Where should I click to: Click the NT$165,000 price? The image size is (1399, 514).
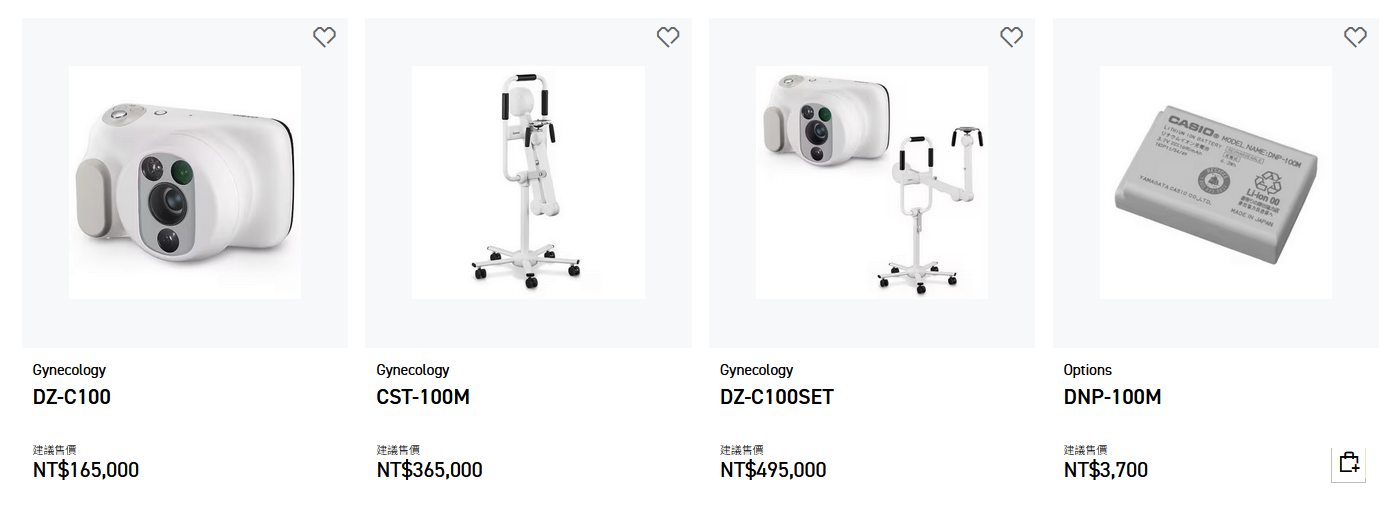(x=86, y=470)
